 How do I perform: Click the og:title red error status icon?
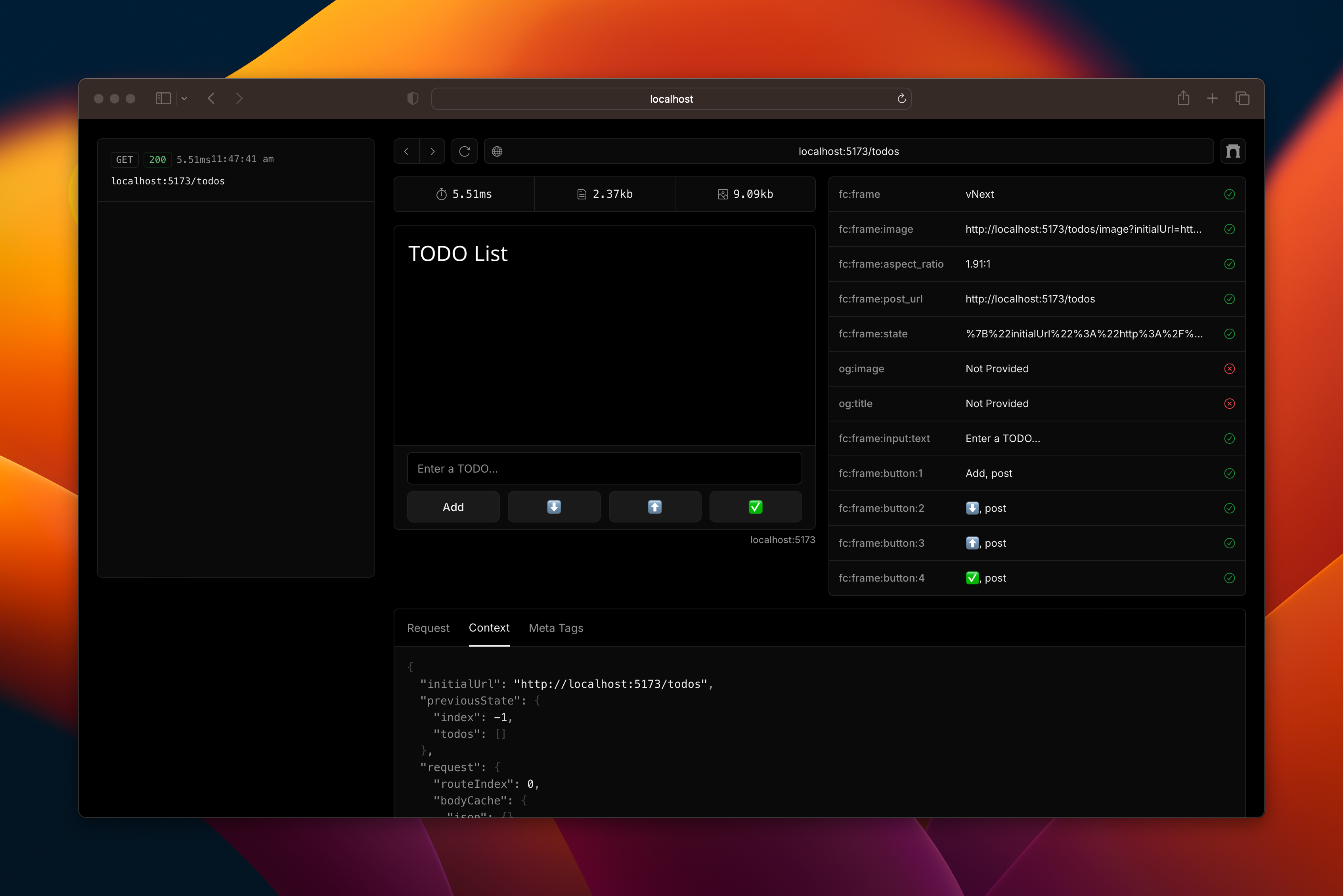[1229, 404]
